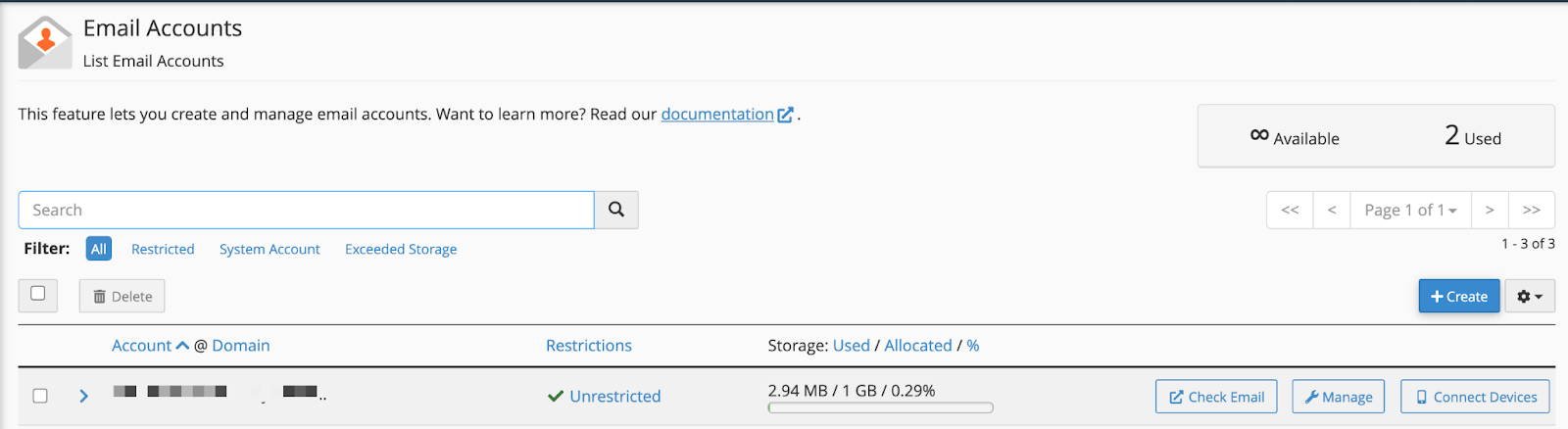Image resolution: width=1568 pixels, height=429 pixels.
Task: Click Check Email for the account
Action: [1216, 397]
